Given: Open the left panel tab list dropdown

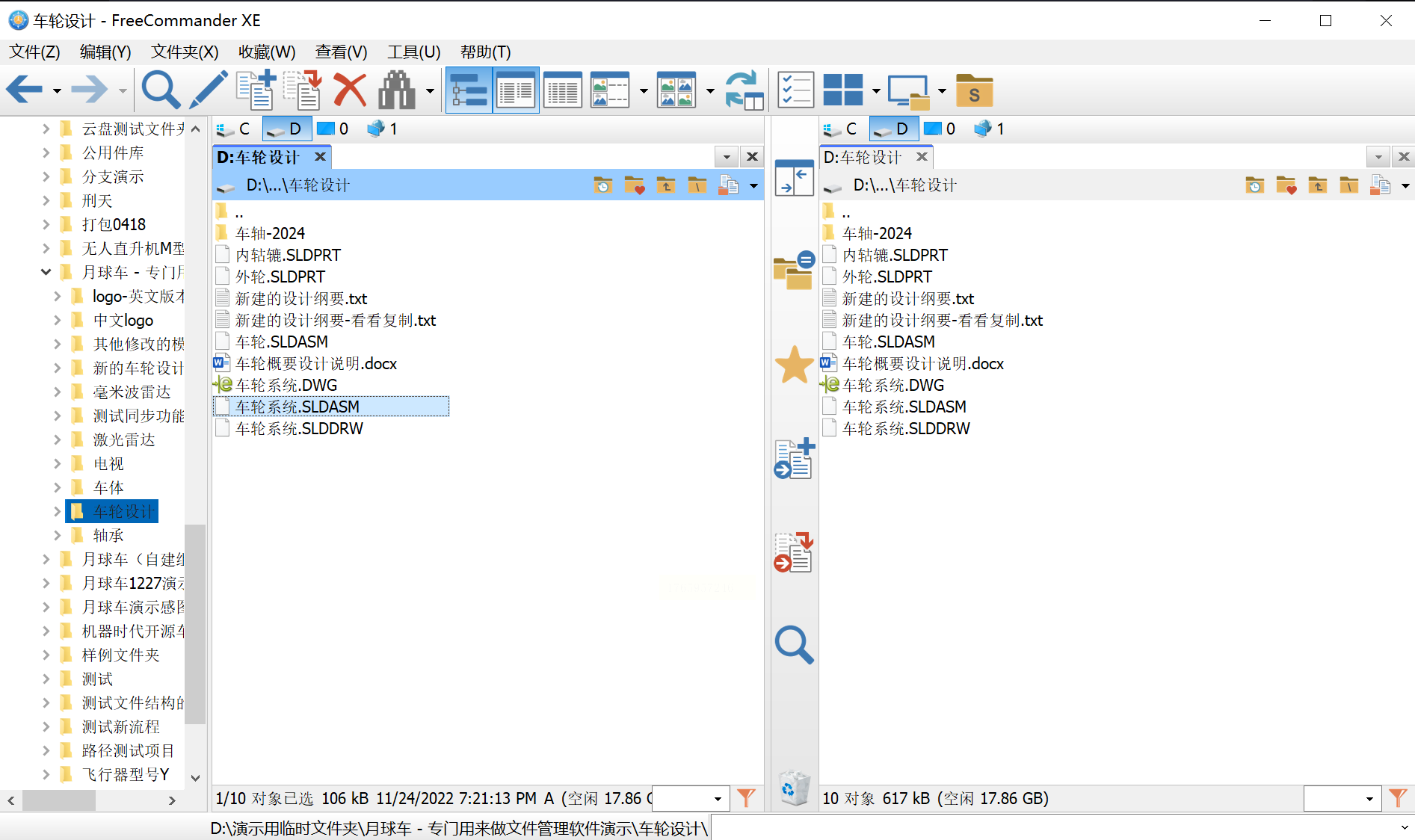Looking at the screenshot, I should coord(727,157).
